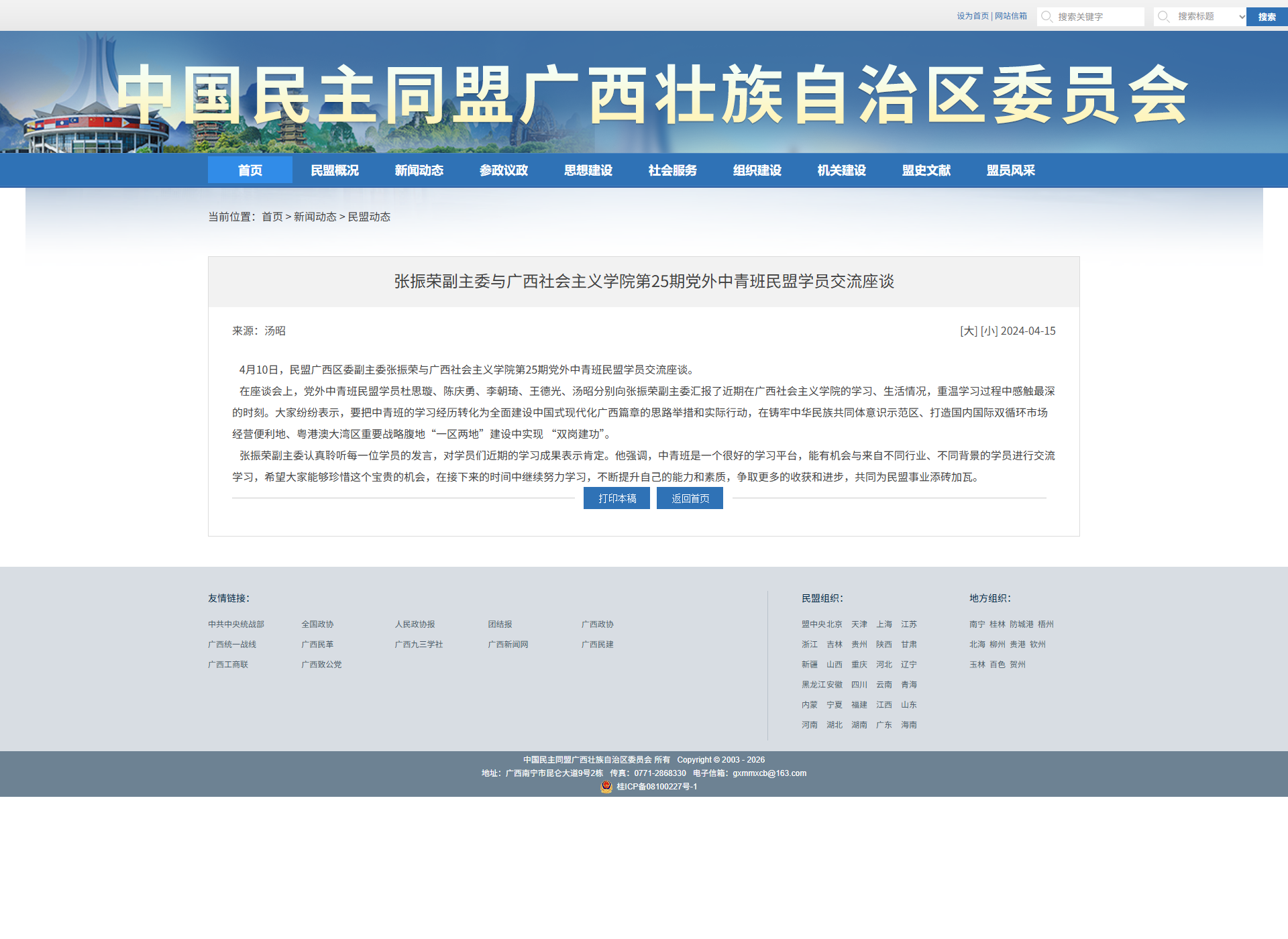Click the 桂ICP备08100227号-1 link

click(x=657, y=787)
